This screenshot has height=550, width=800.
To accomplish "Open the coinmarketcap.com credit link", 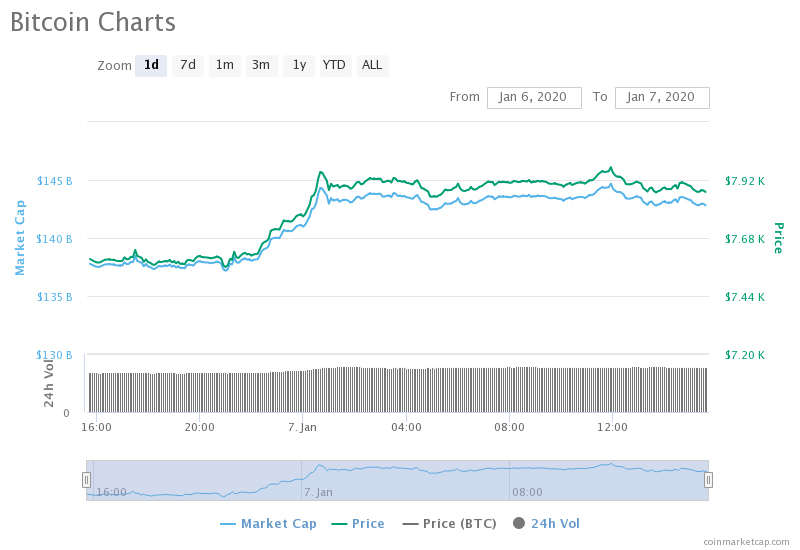I will (746, 542).
